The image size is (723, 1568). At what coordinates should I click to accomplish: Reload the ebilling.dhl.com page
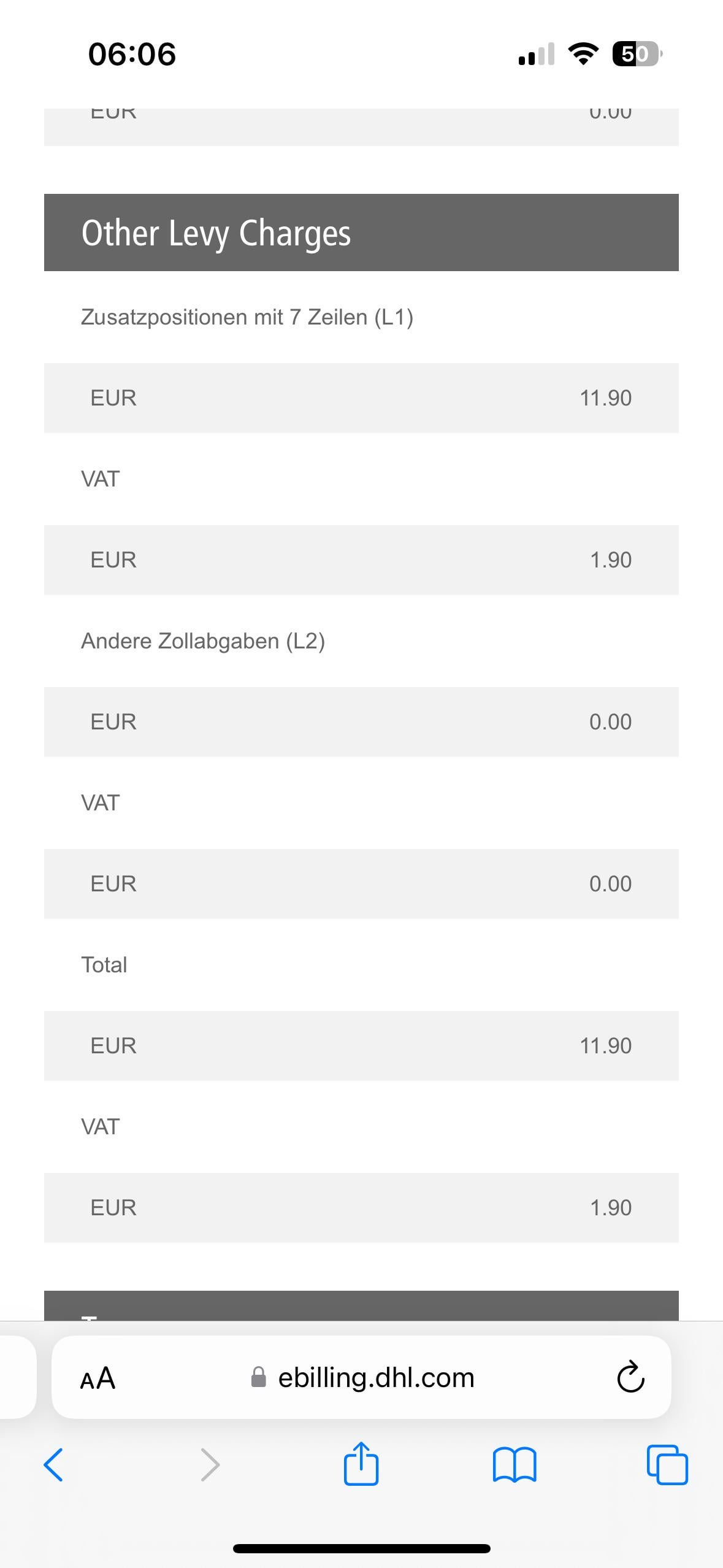click(x=630, y=1378)
